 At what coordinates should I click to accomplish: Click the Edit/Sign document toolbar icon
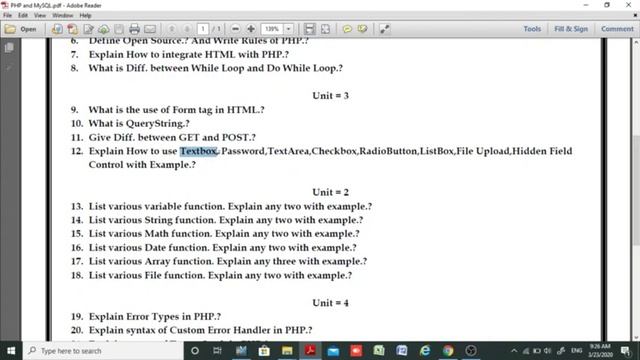click(88, 29)
